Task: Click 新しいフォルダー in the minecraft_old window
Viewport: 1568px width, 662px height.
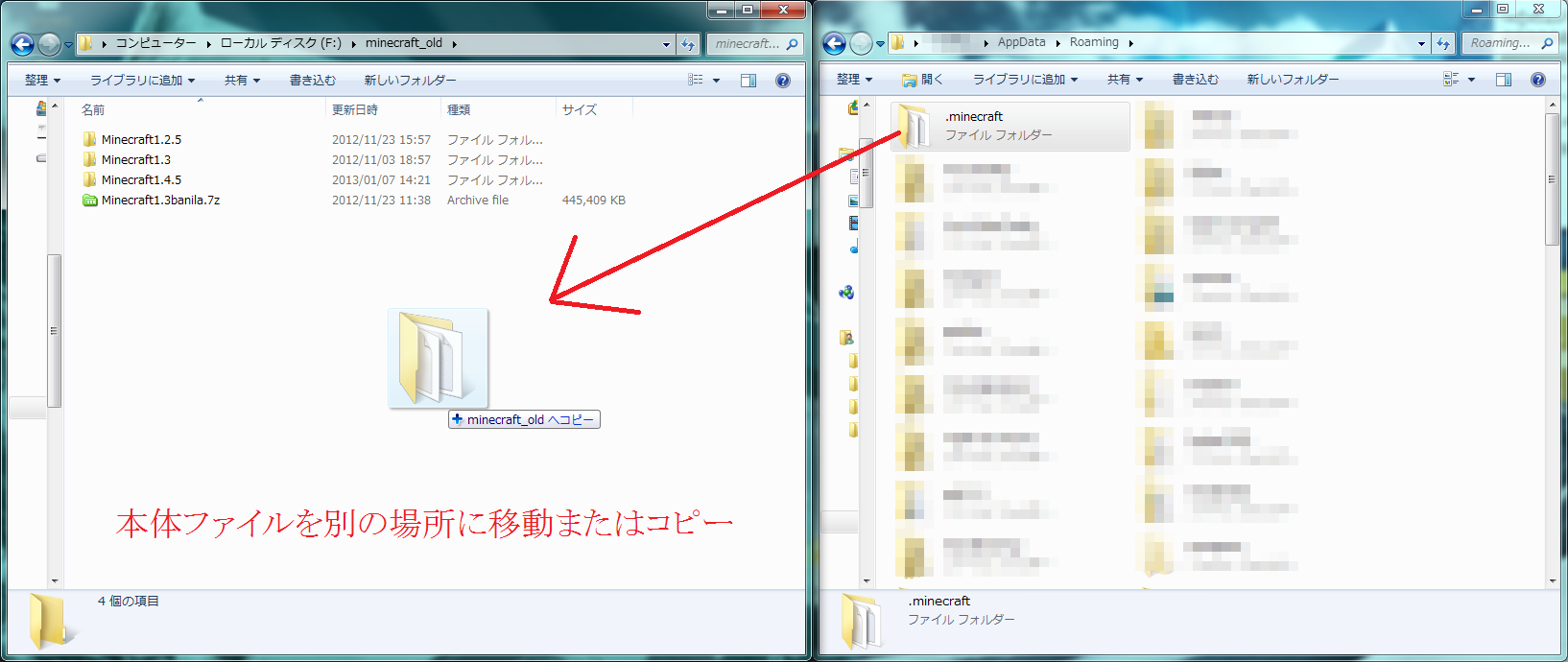Action: coord(410,81)
